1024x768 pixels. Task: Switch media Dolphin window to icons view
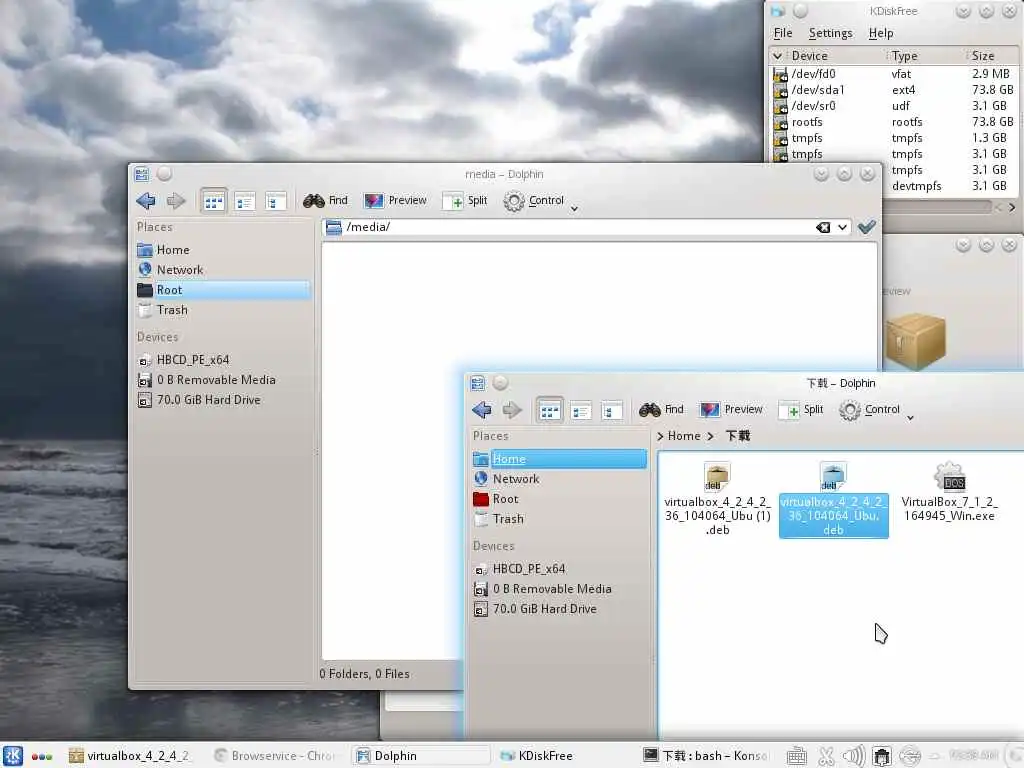tap(214, 202)
